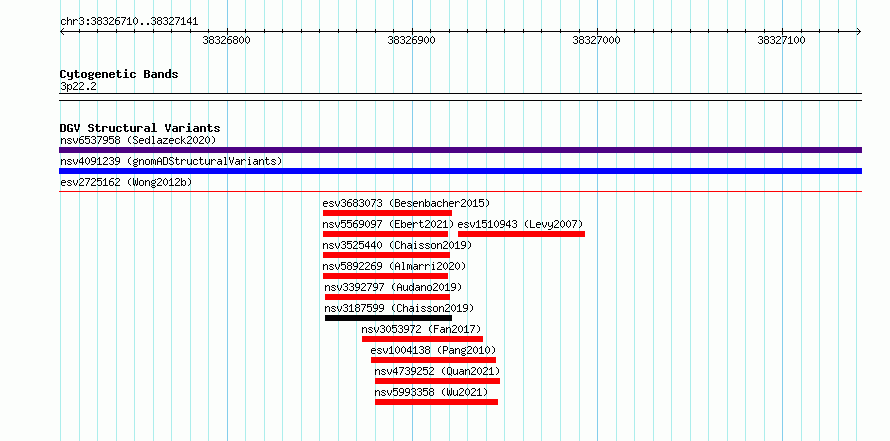Click red bar under nsv5569097
Image resolution: width=890 pixels, height=441 pixels.
385,234
